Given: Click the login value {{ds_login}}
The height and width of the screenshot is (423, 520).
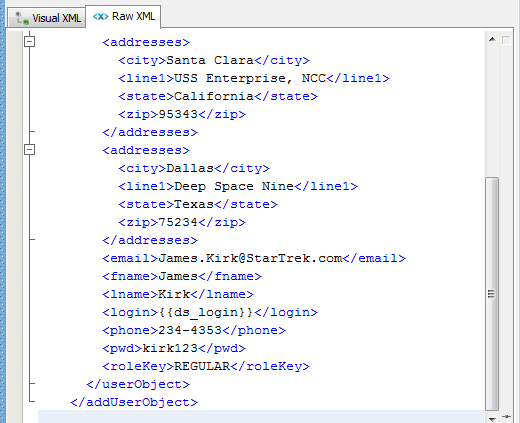Looking at the screenshot, I should 206,312.
